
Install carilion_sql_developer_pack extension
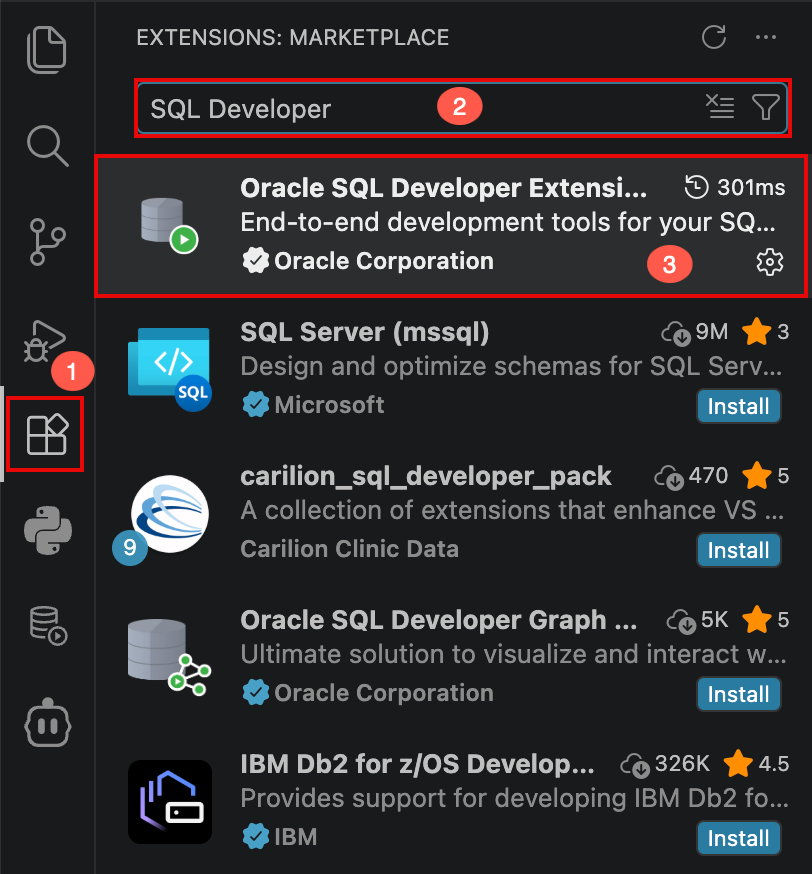(738, 550)
